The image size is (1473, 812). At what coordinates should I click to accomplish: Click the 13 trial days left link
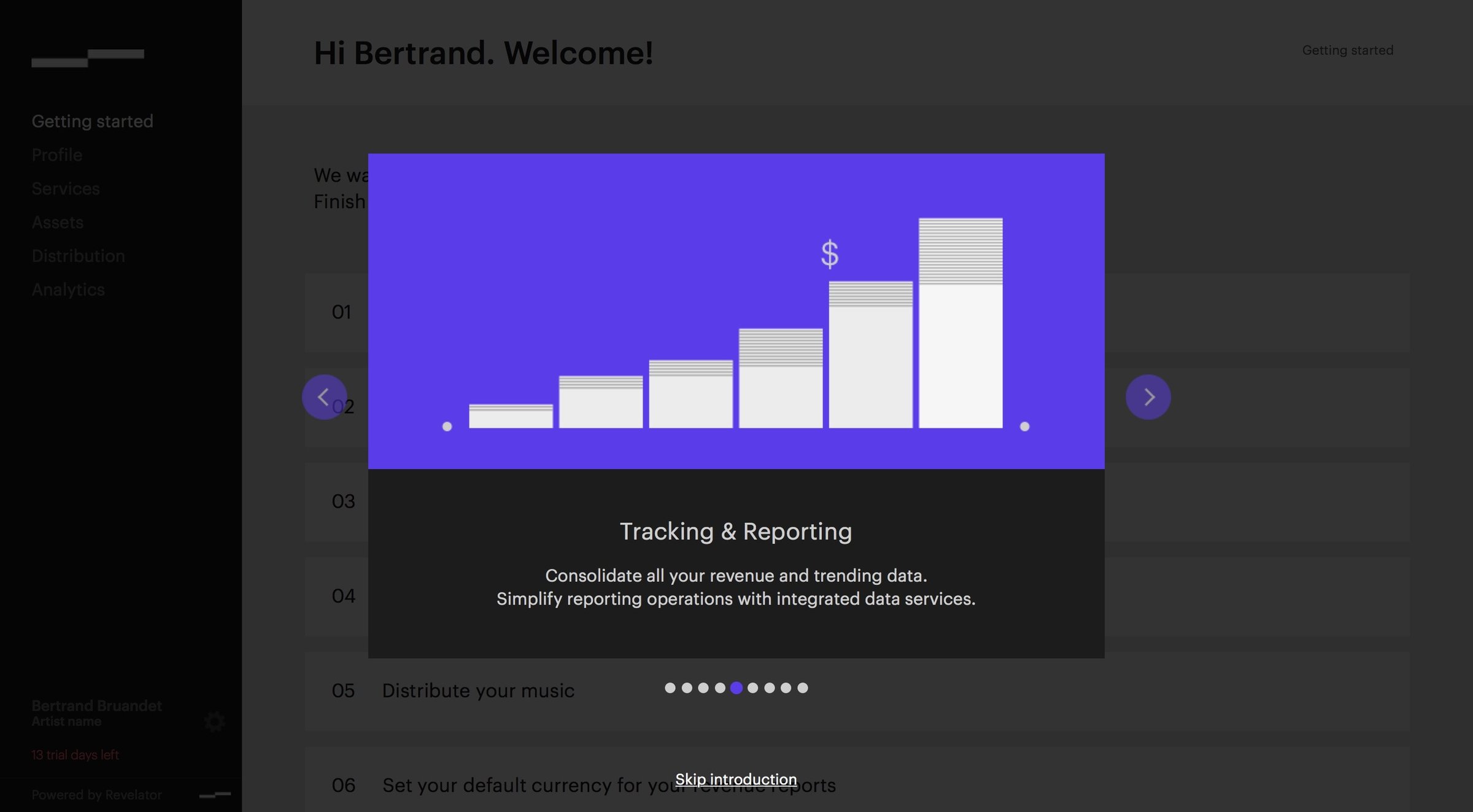coord(75,755)
